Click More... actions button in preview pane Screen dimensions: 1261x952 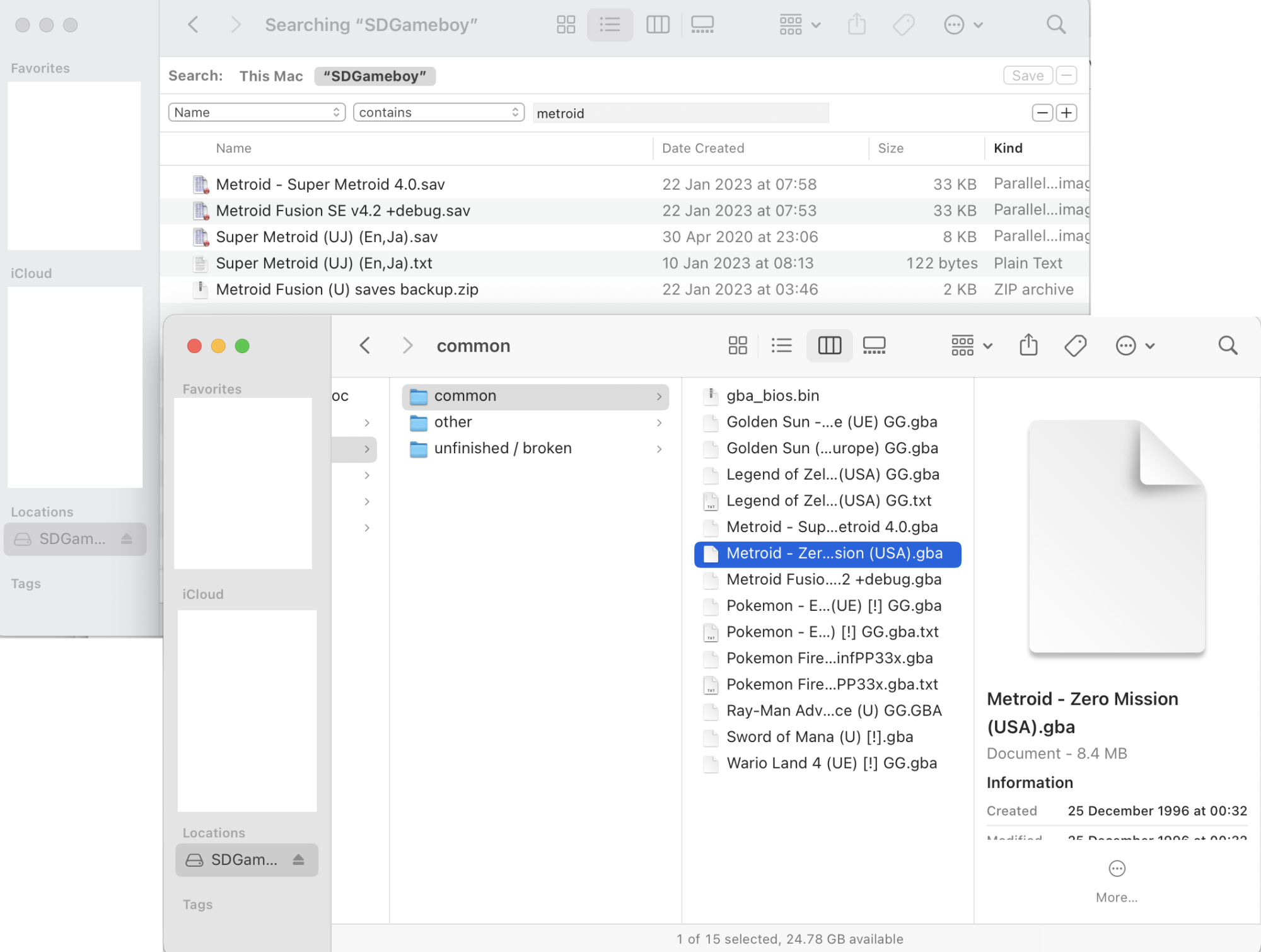[1117, 881]
